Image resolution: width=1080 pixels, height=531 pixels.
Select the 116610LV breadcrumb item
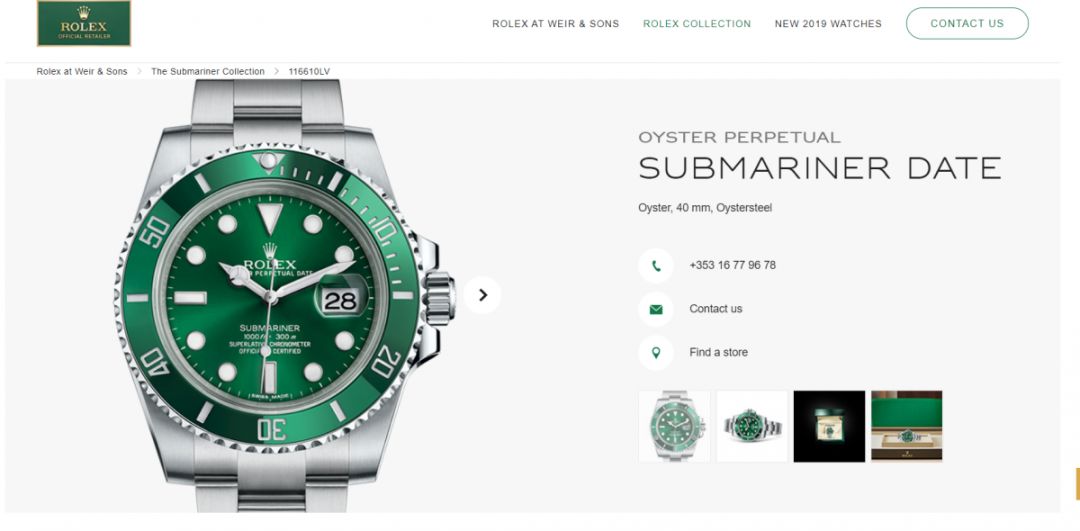(x=309, y=72)
